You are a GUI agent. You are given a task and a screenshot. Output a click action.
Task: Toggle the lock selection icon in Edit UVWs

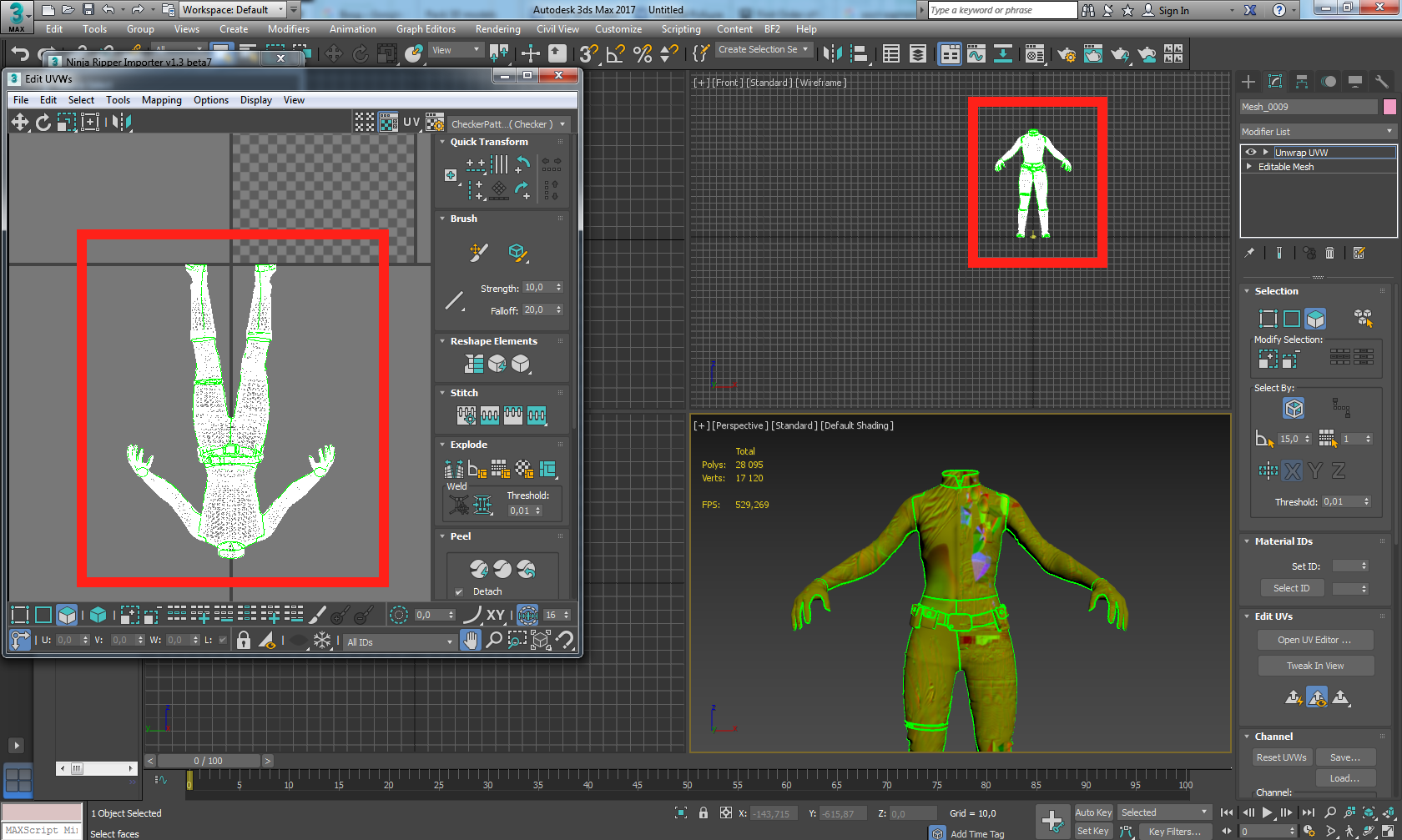click(244, 641)
